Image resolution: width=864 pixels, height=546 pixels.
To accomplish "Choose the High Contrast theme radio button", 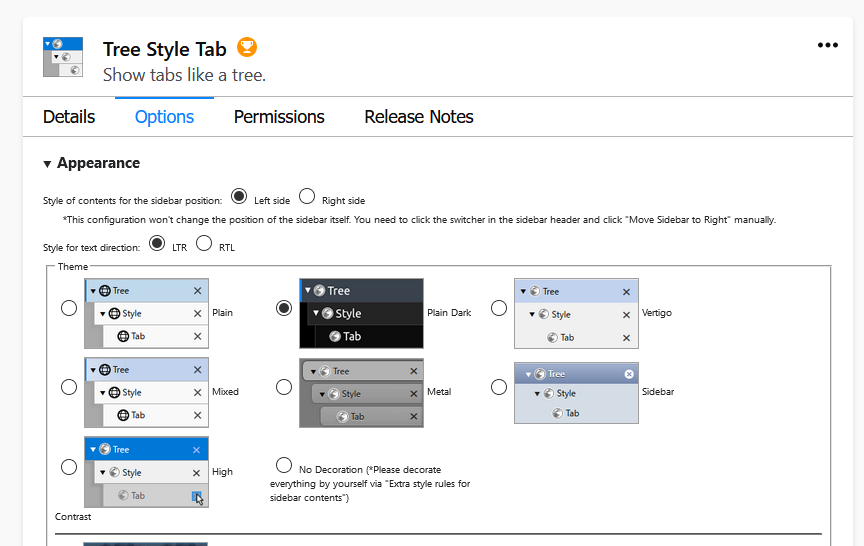I will coord(69,467).
